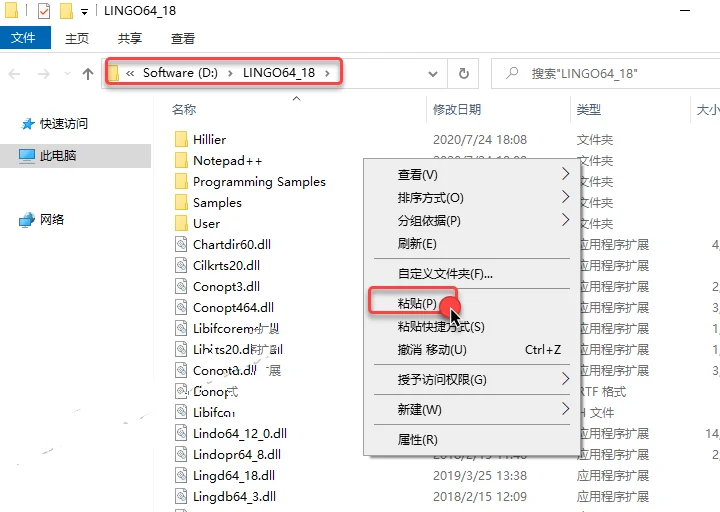Open the 授予访问权限(G) context submenu
Image resolution: width=720 pixels, height=512 pixels.
[472, 380]
